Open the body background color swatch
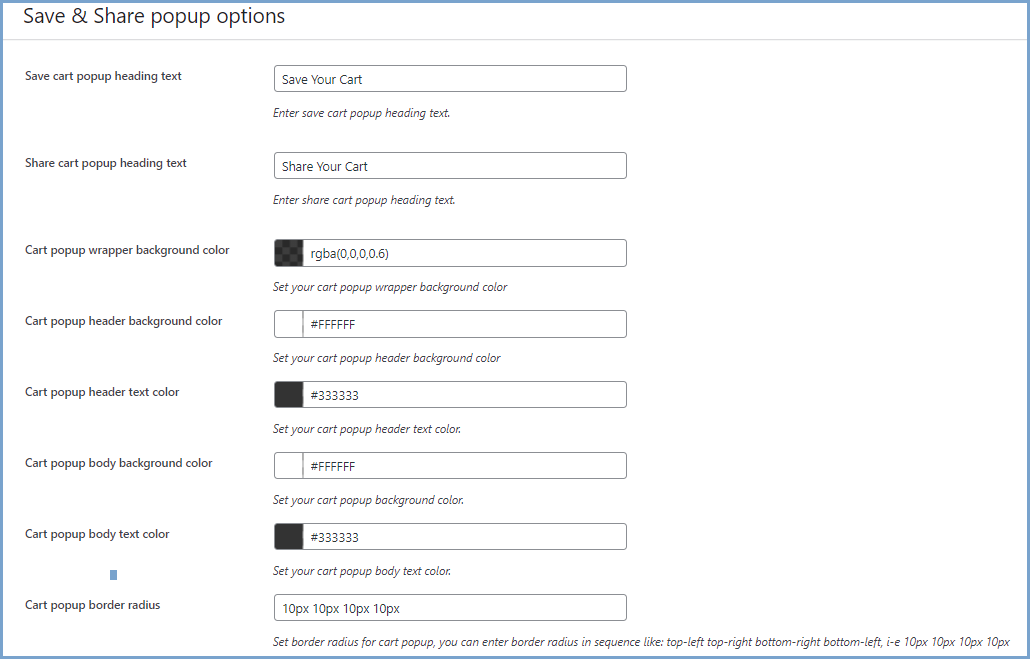The height and width of the screenshot is (659, 1030). tap(289, 466)
